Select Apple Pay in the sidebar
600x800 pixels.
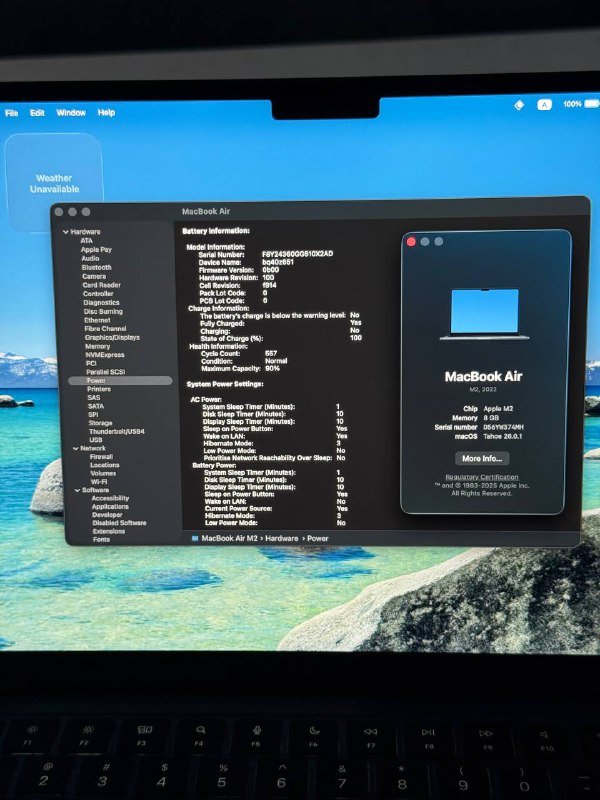pos(96,249)
